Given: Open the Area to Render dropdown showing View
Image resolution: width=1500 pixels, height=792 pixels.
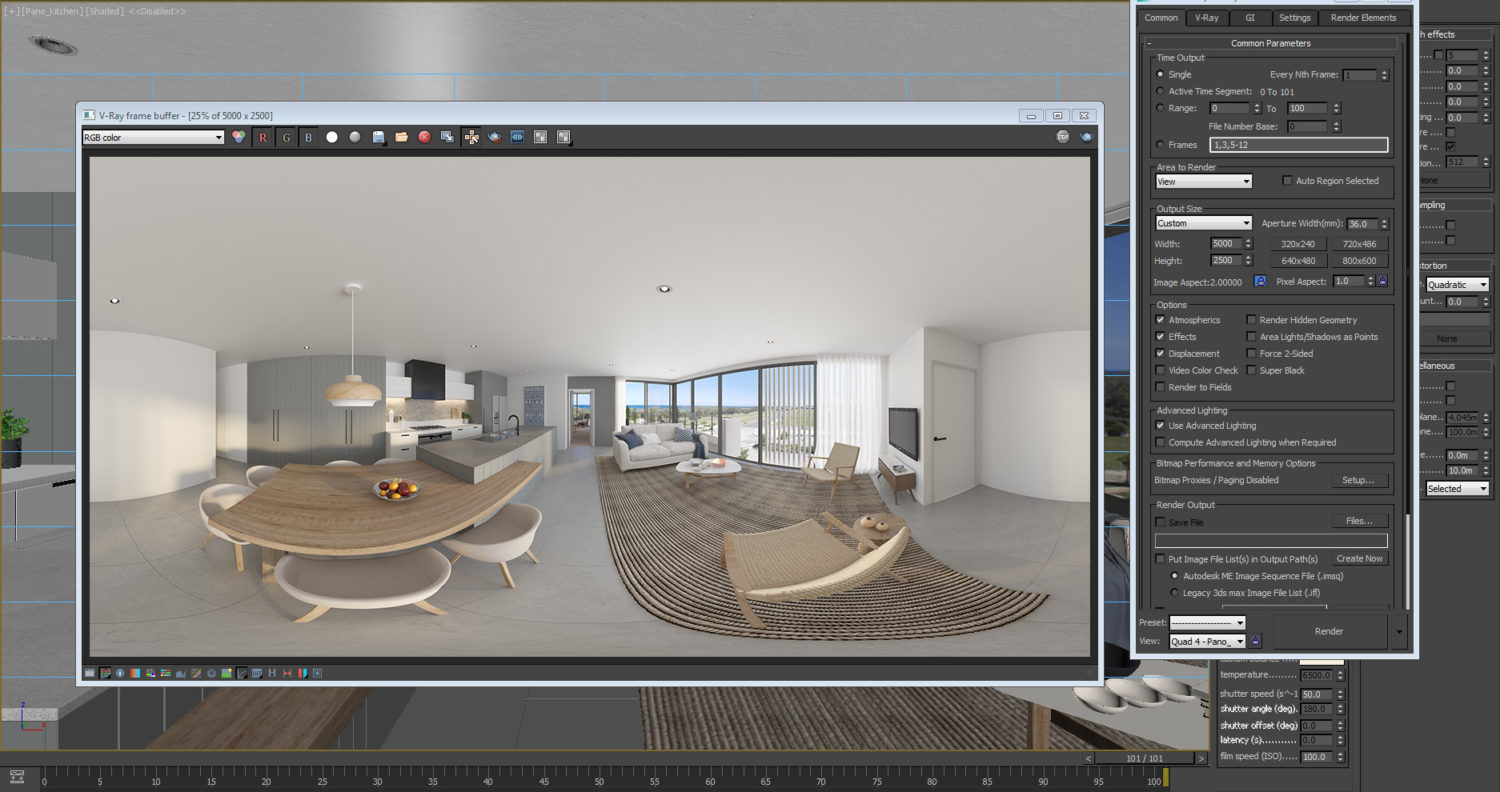Looking at the screenshot, I should (x=1203, y=181).
